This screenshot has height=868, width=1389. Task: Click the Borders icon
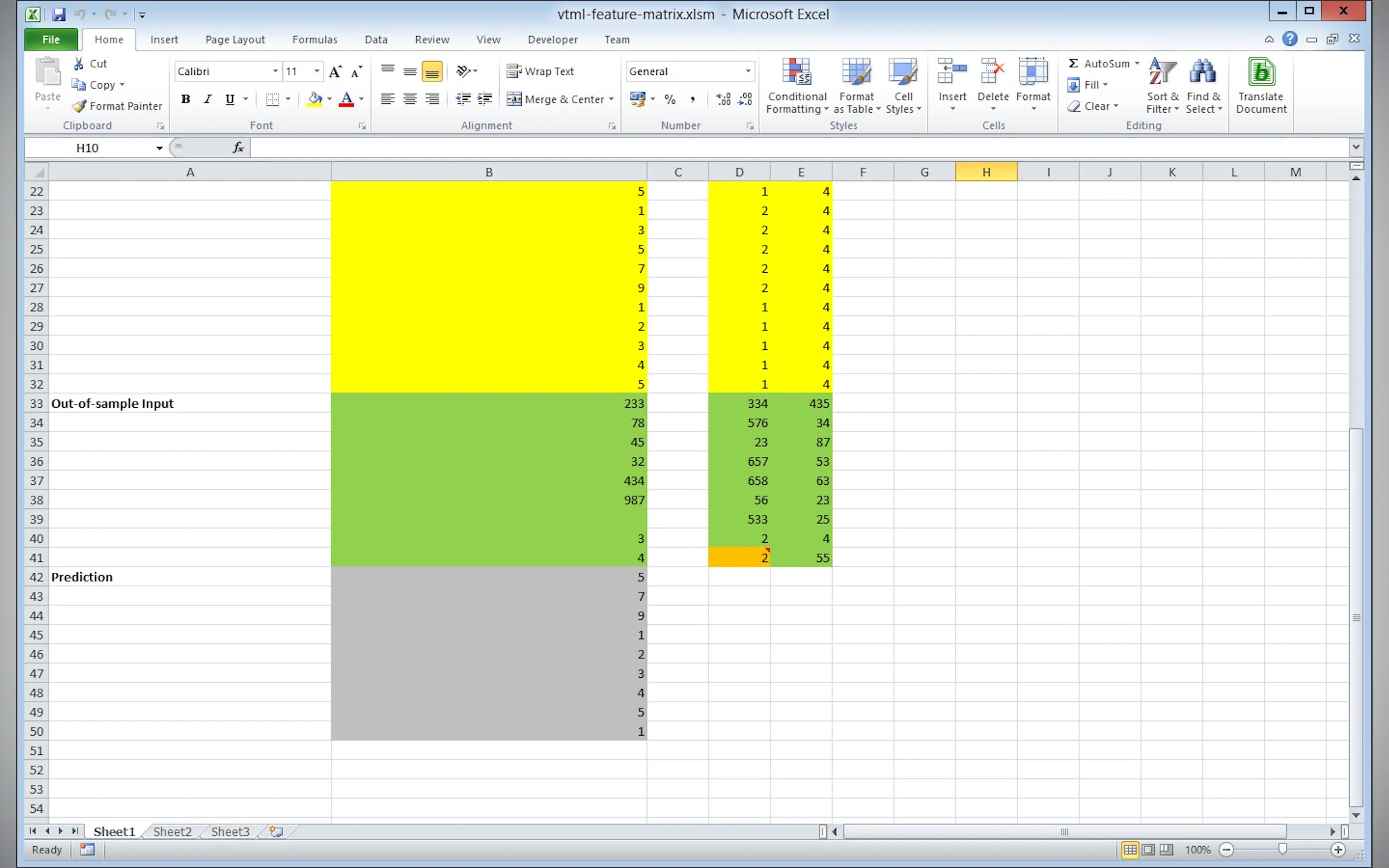click(272, 99)
